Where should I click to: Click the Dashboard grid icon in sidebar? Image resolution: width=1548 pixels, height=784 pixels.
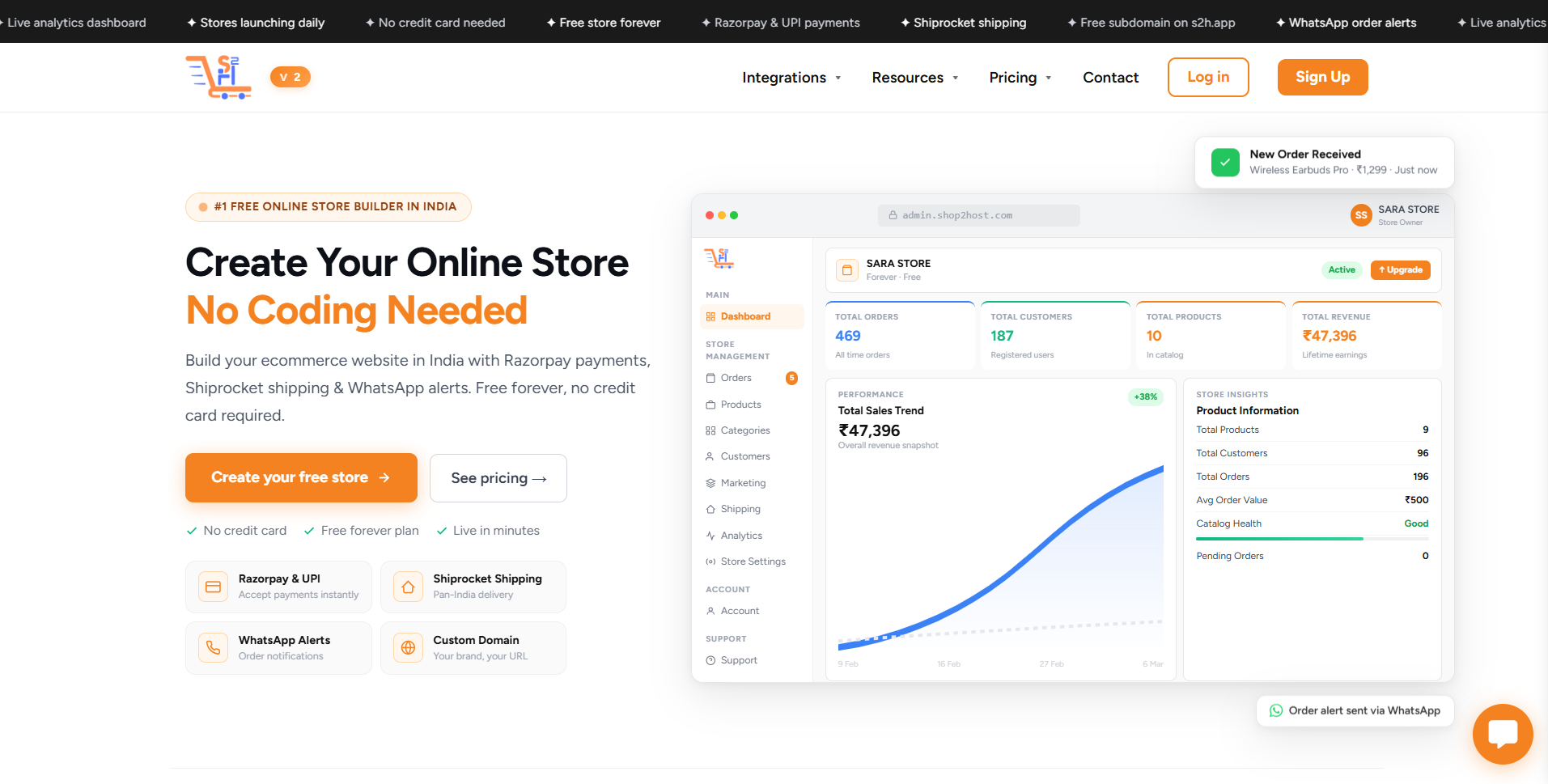[710, 316]
